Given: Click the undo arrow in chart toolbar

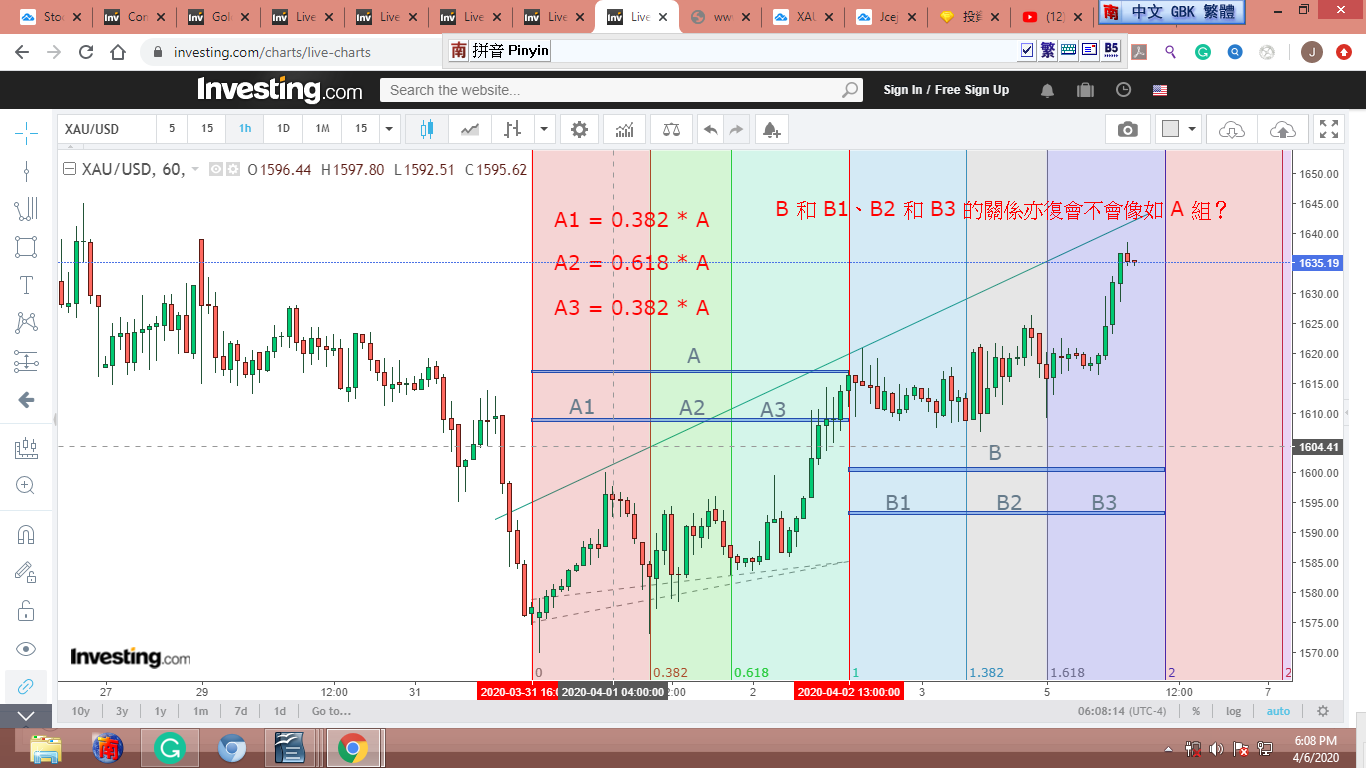Looking at the screenshot, I should point(710,129).
